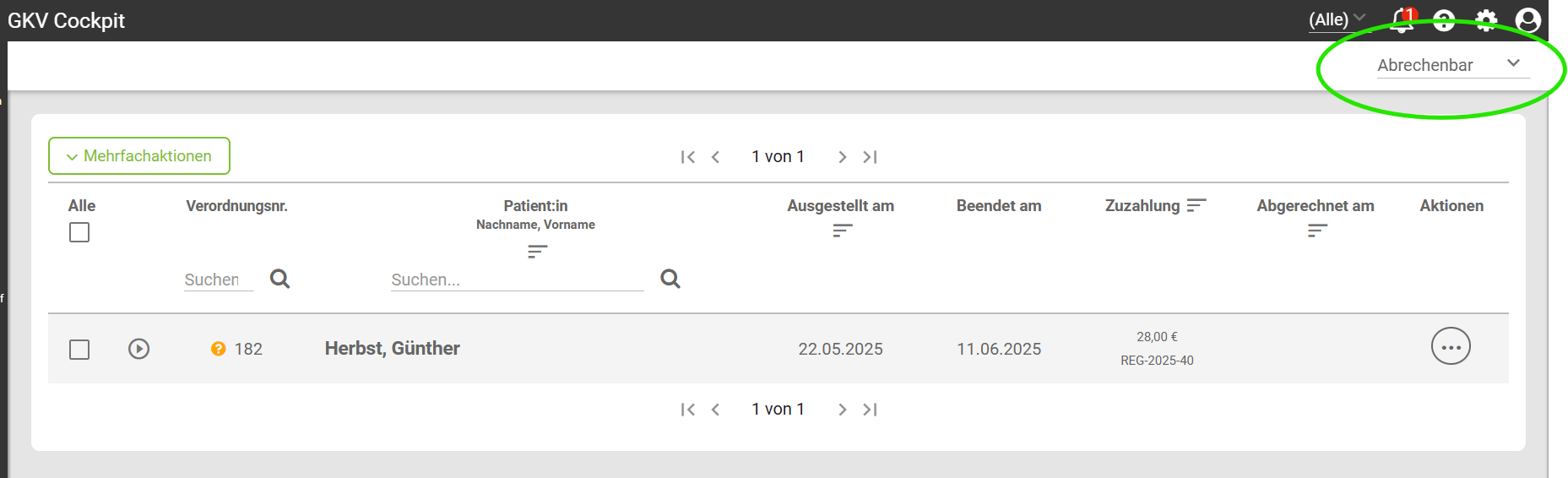Open the settings gear icon
Viewport: 1568px width, 478px height.
[1486, 20]
